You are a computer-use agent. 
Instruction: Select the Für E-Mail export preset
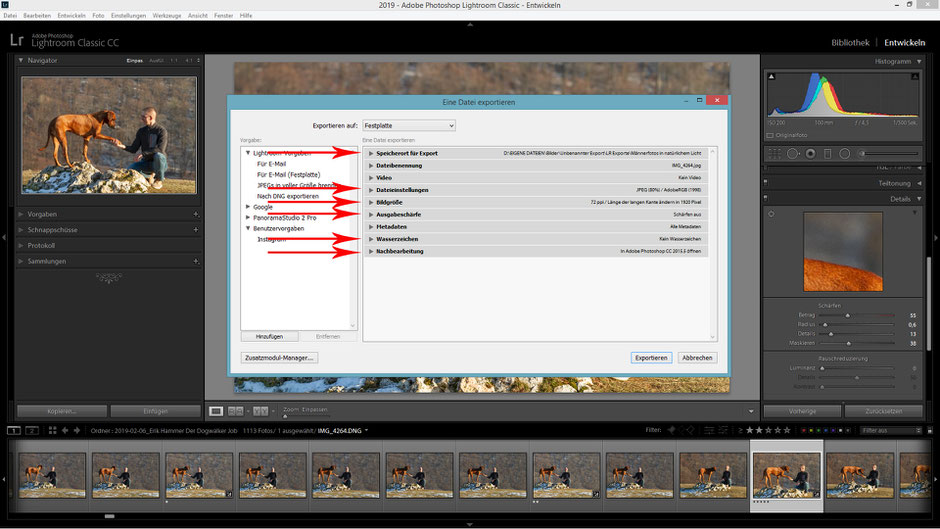pos(272,164)
